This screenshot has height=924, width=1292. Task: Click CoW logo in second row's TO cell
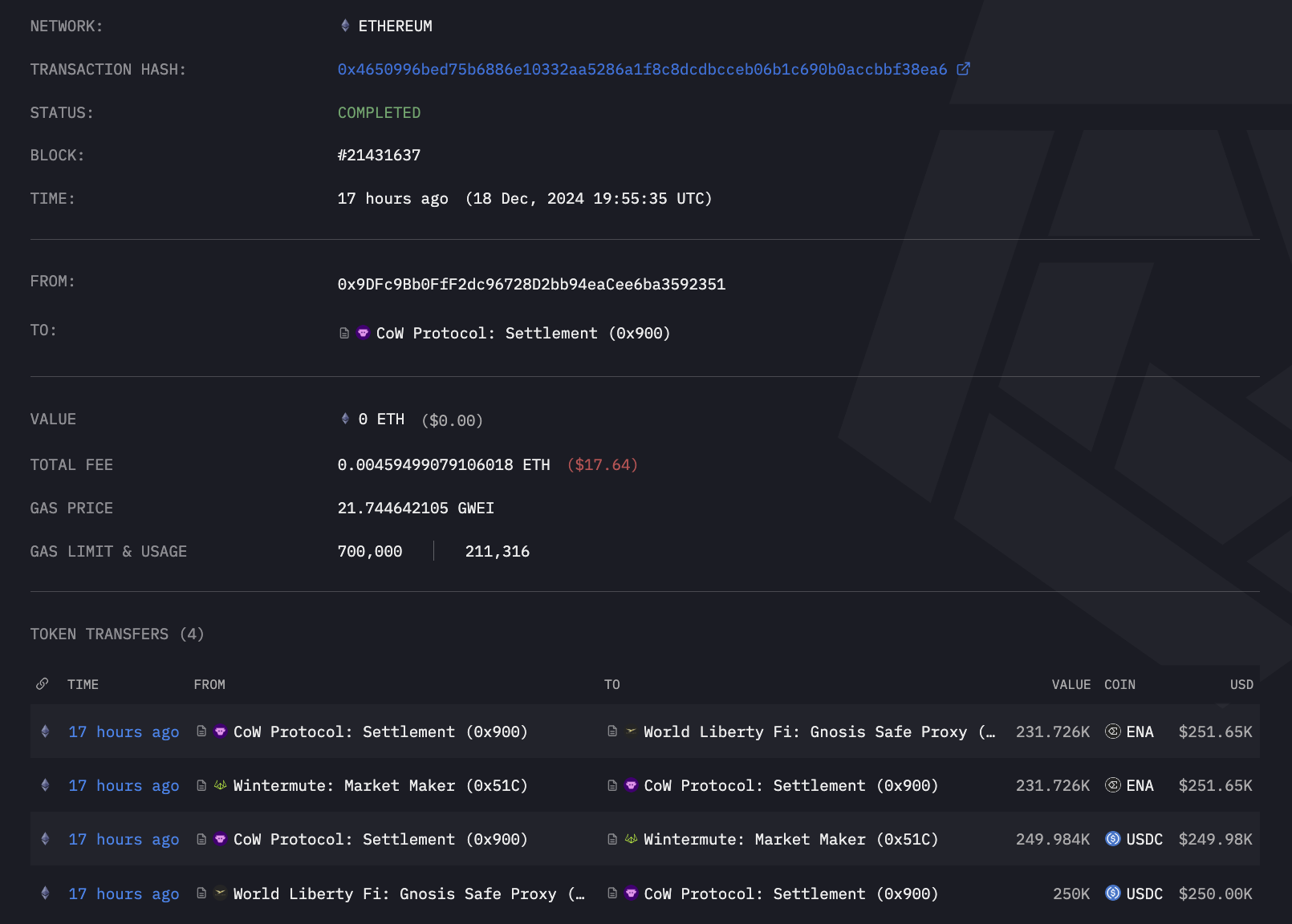pyautogui.click(x=631, y=785)
